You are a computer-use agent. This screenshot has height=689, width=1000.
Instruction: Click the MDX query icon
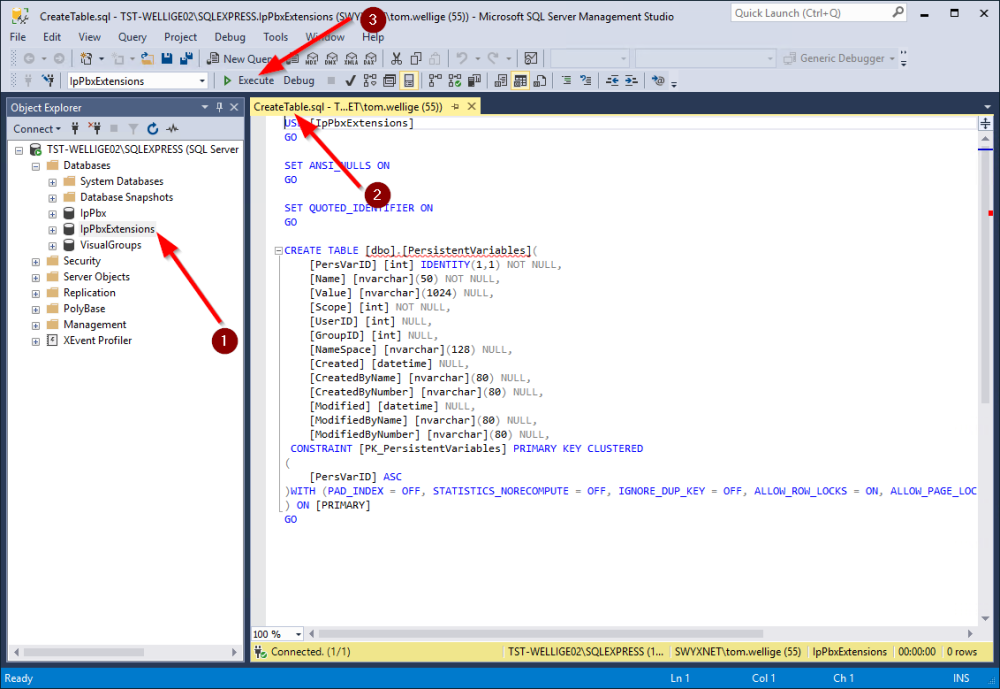coord(311,59)
